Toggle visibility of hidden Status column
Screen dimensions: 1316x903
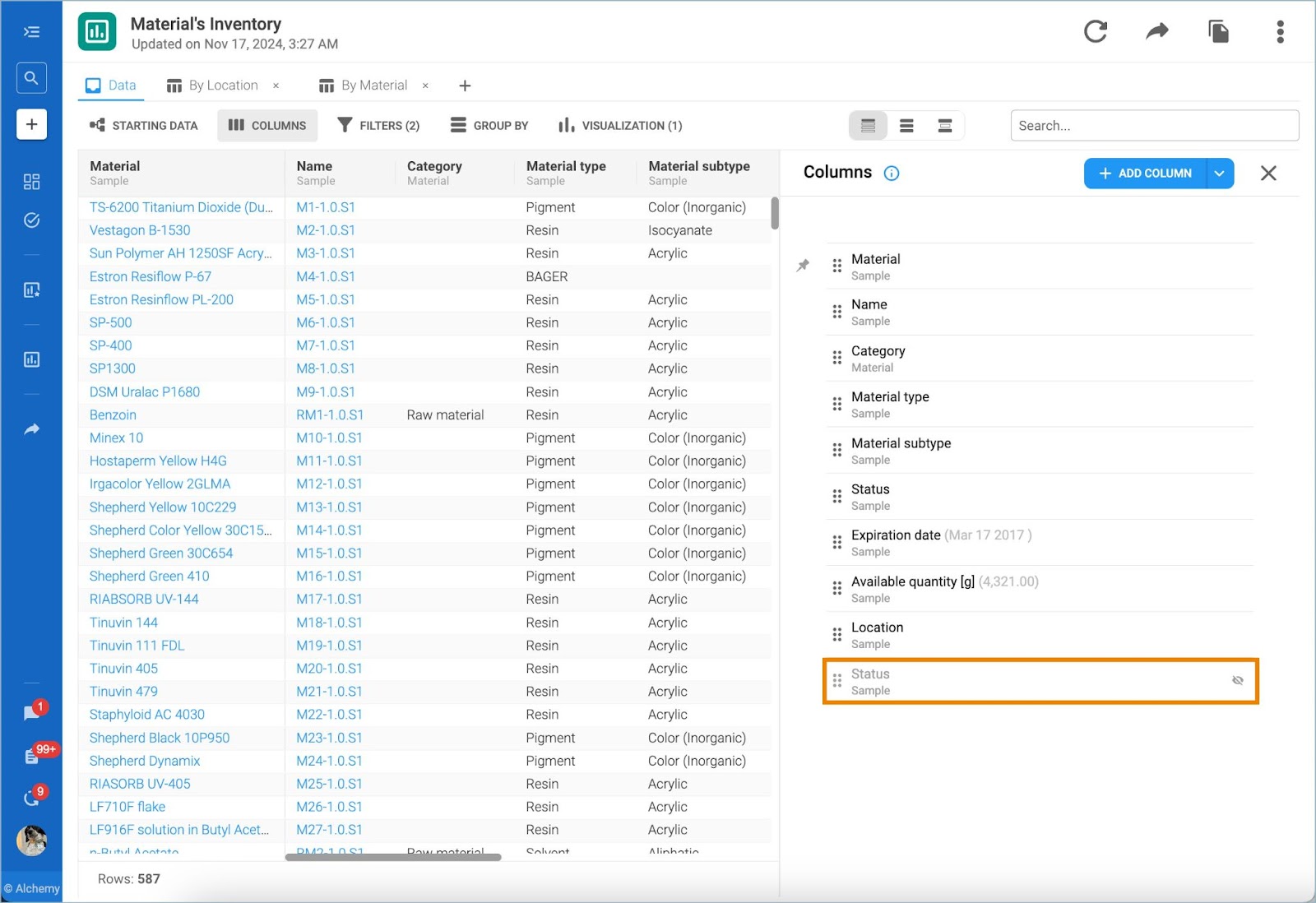point(1237,680)
